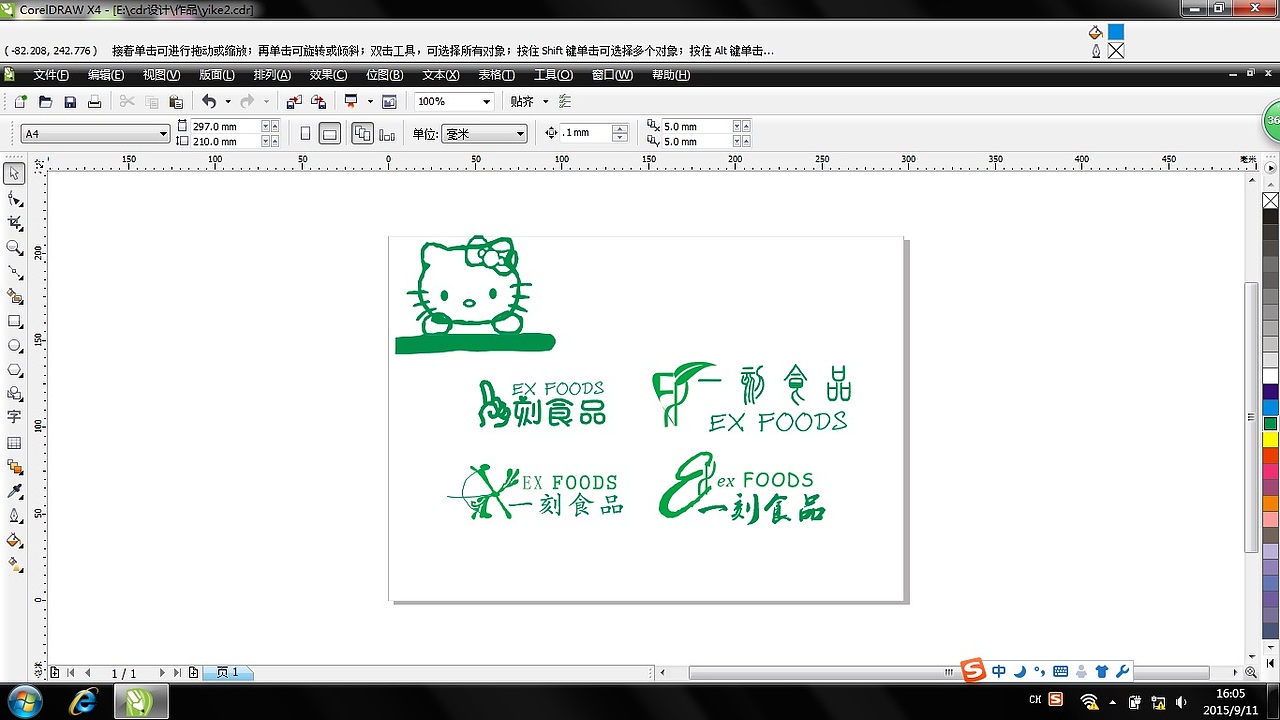
Task: Open the Application Launcher icon
Action: coord(351,101)
